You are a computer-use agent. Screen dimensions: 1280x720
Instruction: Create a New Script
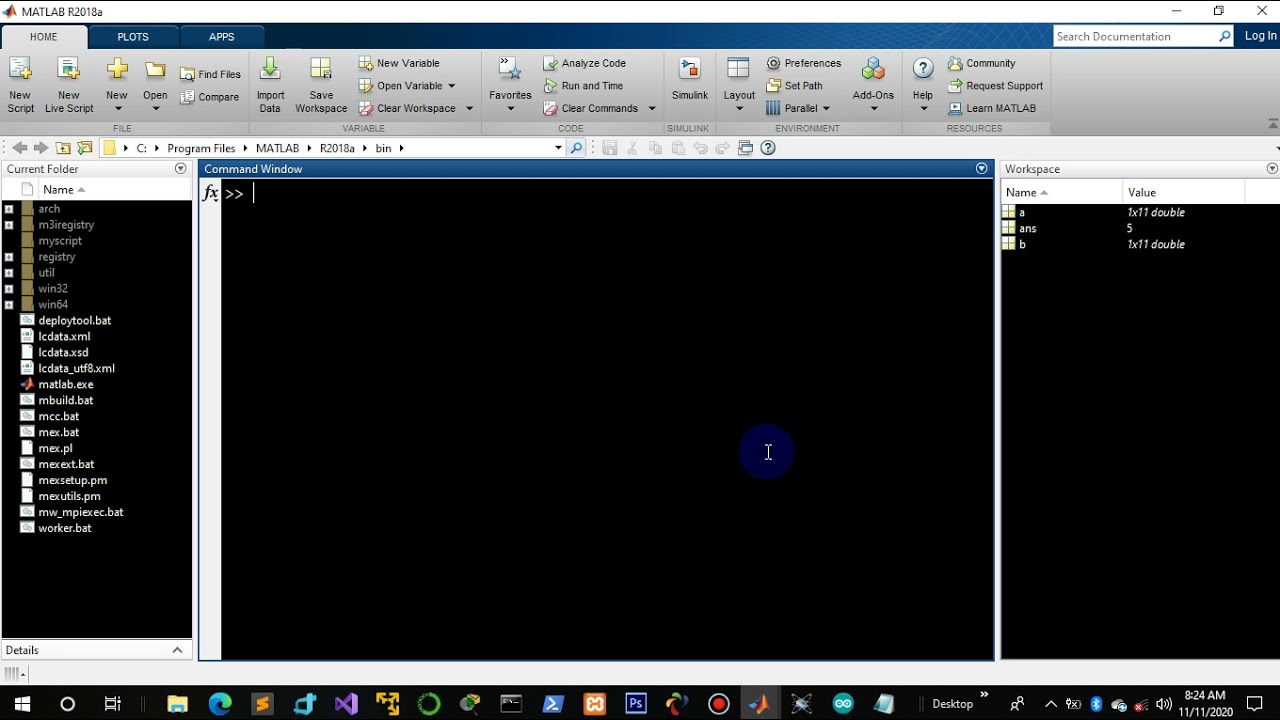(x=20, y=85)
